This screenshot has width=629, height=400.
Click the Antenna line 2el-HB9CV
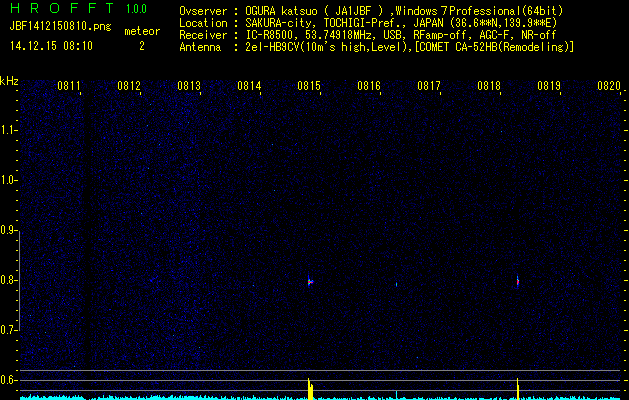tap(376, 47)
